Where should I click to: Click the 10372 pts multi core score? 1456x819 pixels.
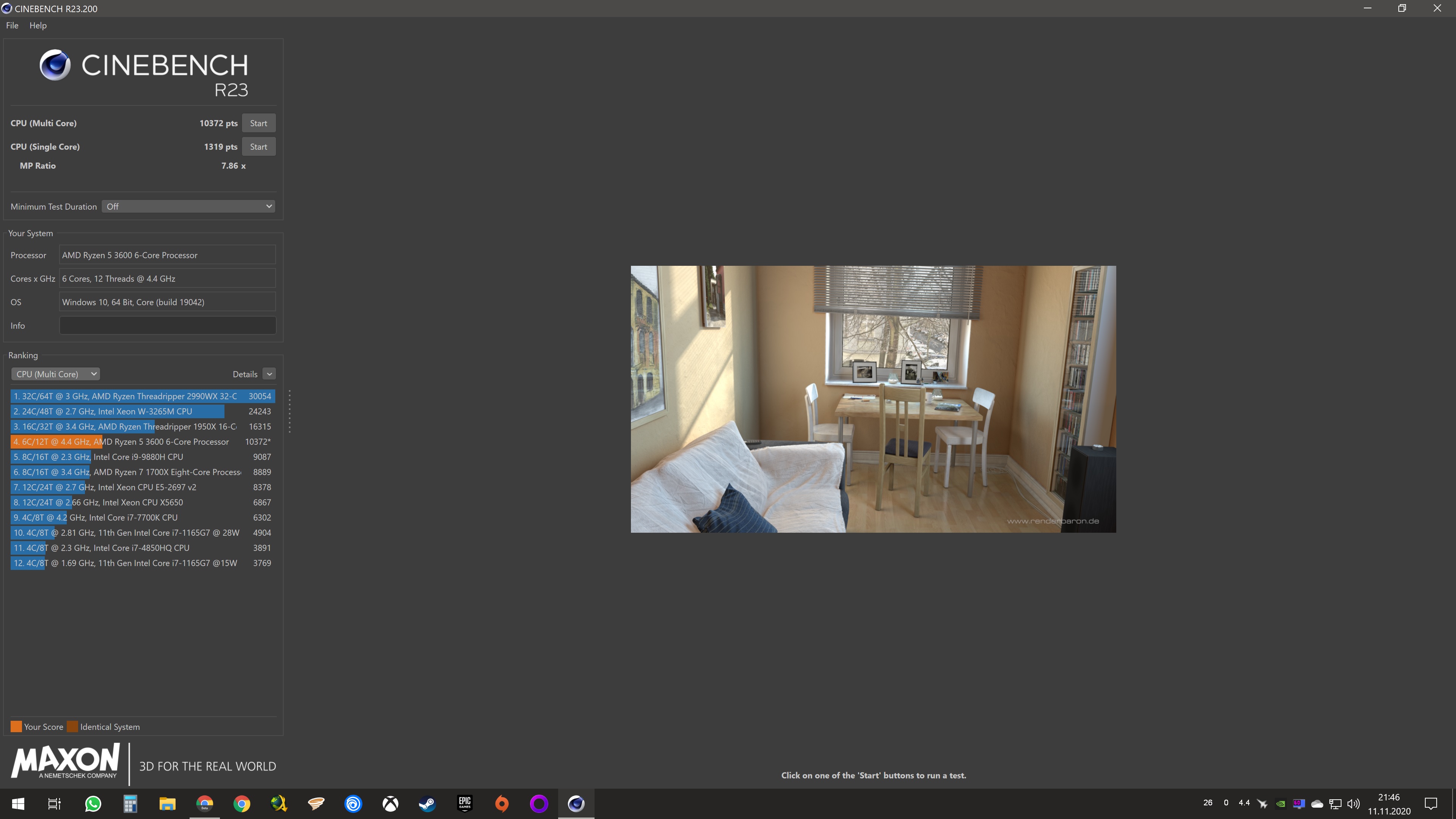tap(218, 123)
